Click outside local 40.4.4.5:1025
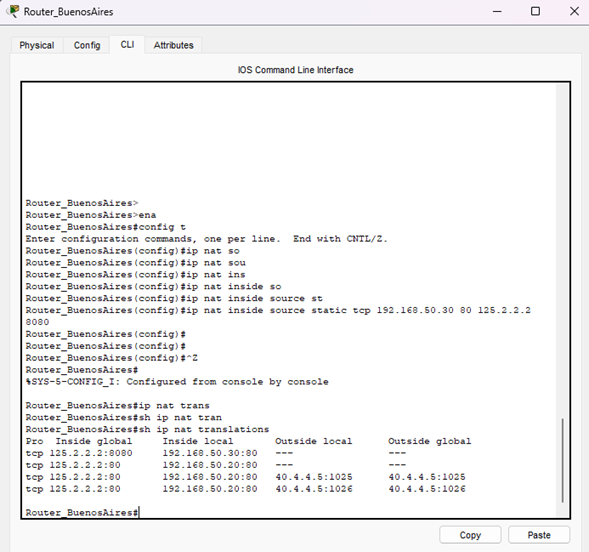589x552 pixels. click(x=314, y=477)
